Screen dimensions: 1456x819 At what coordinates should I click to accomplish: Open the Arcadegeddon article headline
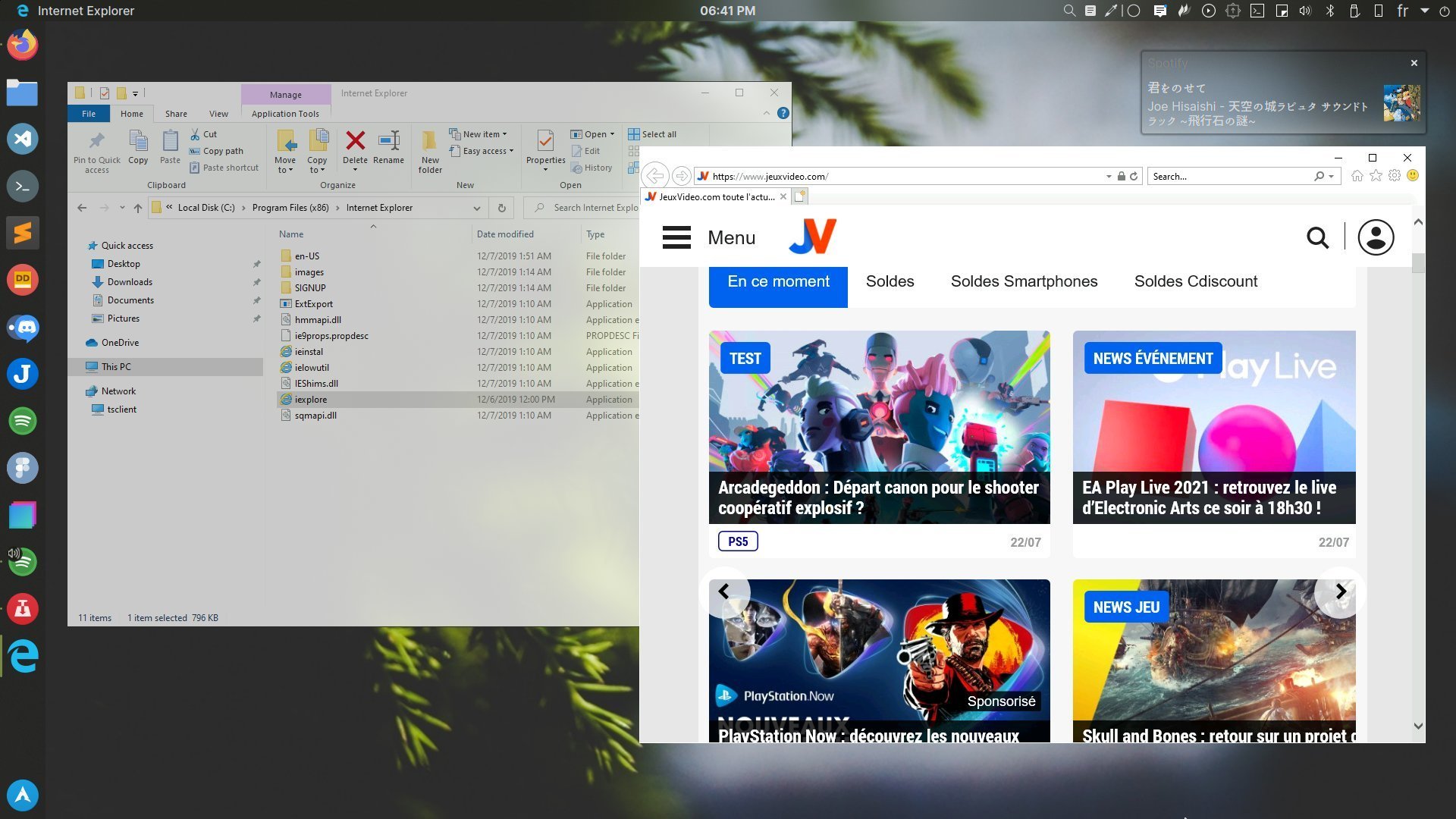(878, 497)
